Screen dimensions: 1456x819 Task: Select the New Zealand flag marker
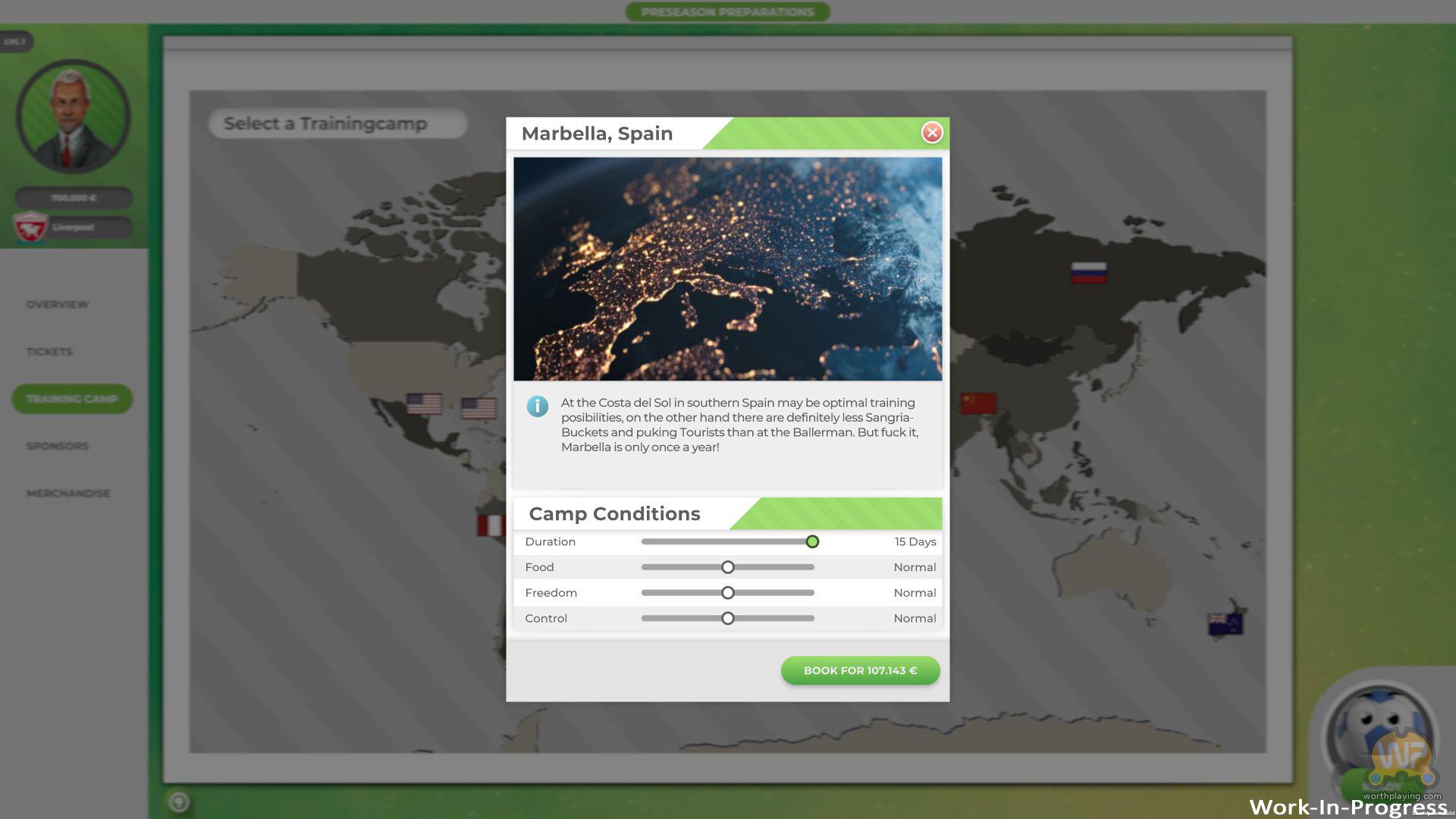click(x=1224, y=623)
